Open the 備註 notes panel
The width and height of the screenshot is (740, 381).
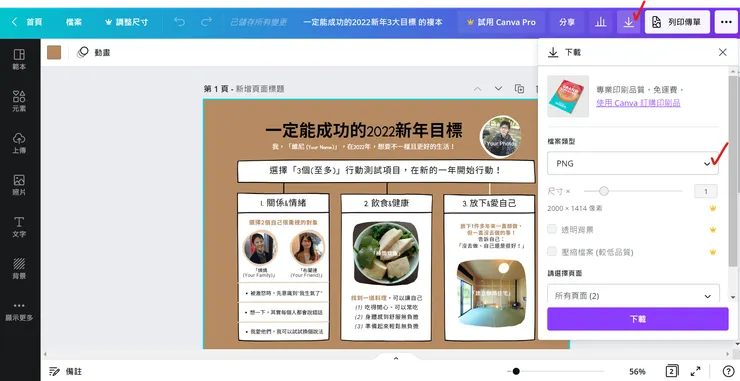pyautogui.click(x=66, y=372)
